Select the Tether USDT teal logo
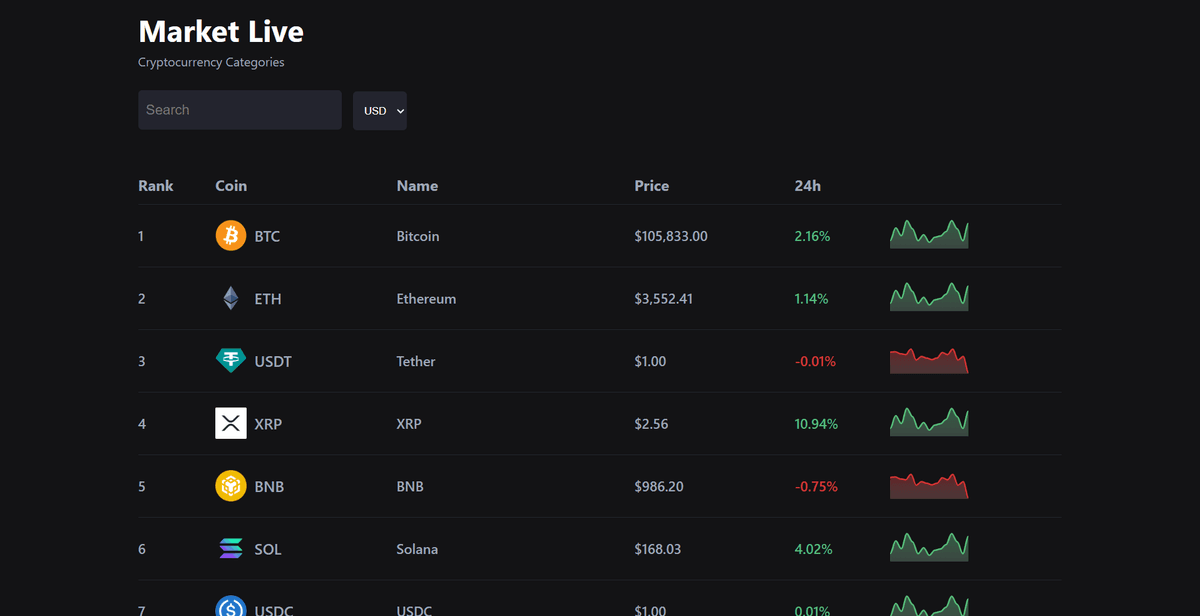Viewport: 1200px width, 616px height. pos(231,360)
